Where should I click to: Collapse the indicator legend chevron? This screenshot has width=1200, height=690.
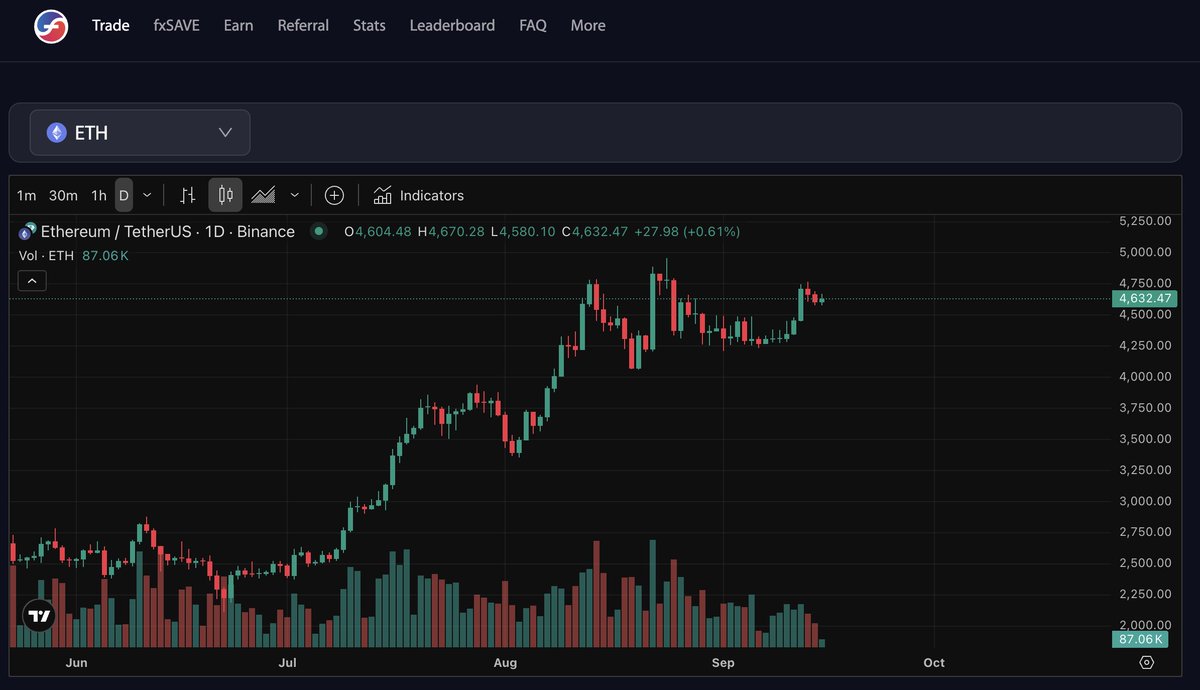32,281
